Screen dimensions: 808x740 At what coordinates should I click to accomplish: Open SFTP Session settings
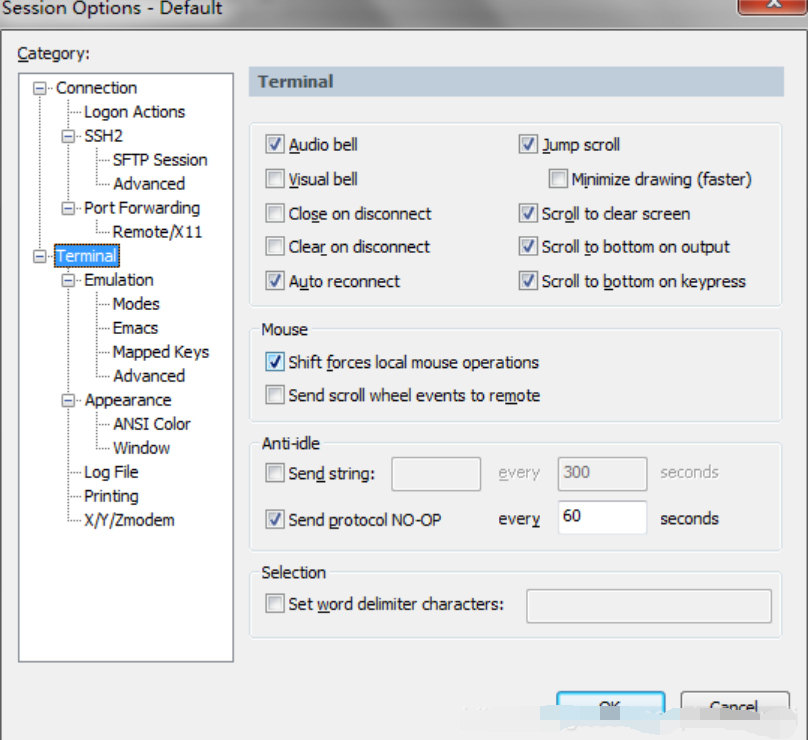pos(160,160)
